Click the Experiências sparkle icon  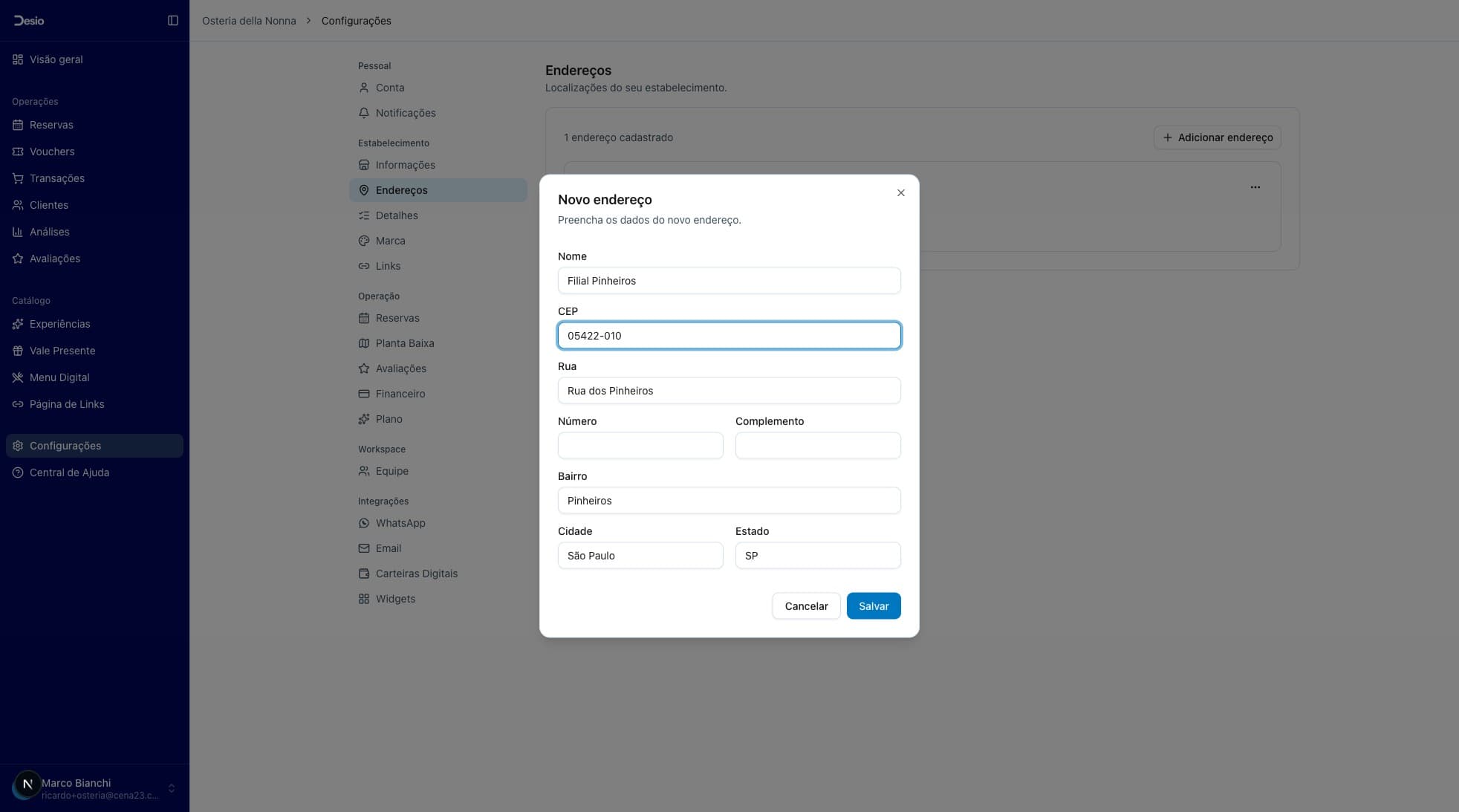[x=18, y=324]
